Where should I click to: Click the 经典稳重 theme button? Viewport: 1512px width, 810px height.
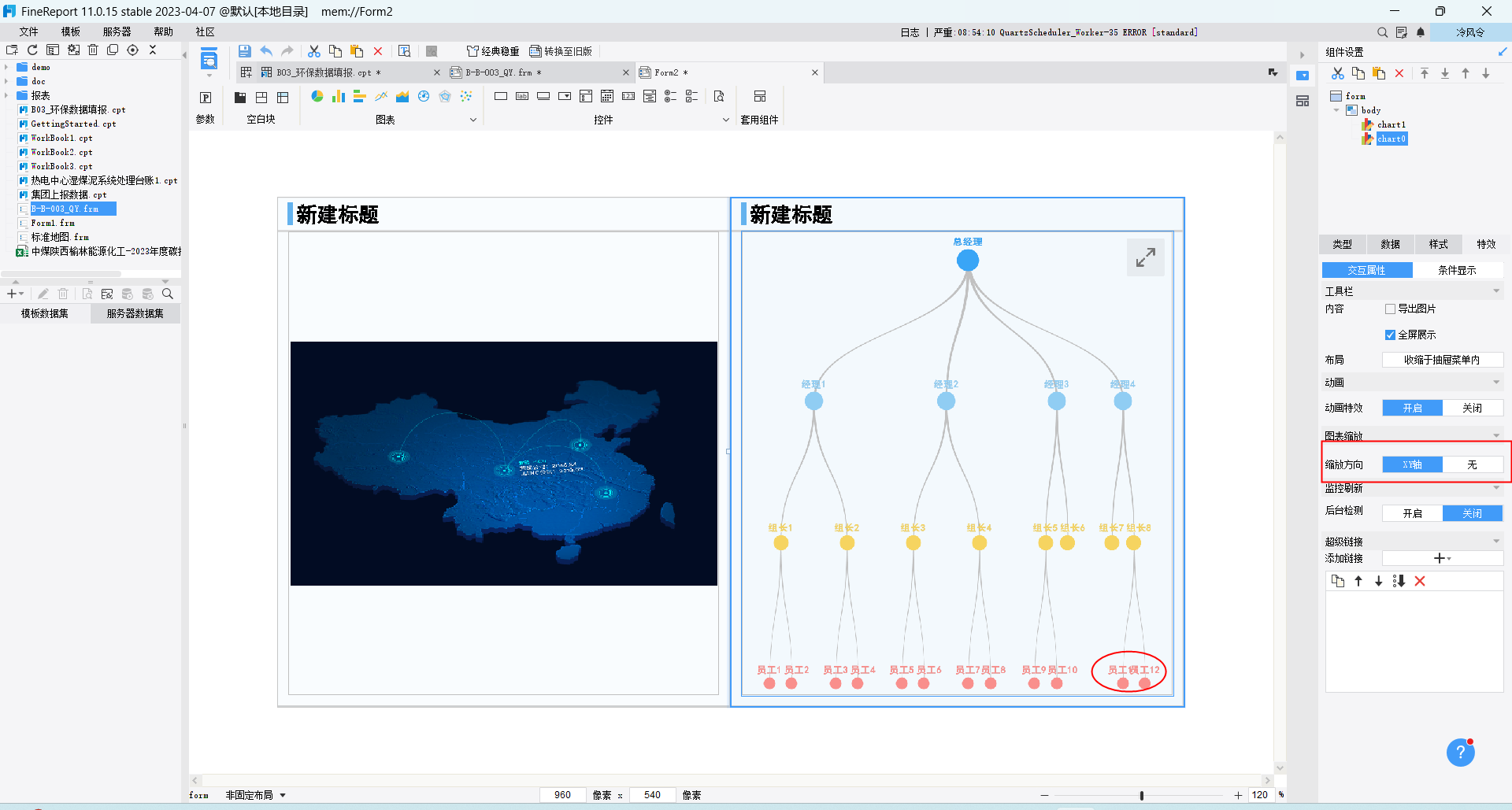493,51
